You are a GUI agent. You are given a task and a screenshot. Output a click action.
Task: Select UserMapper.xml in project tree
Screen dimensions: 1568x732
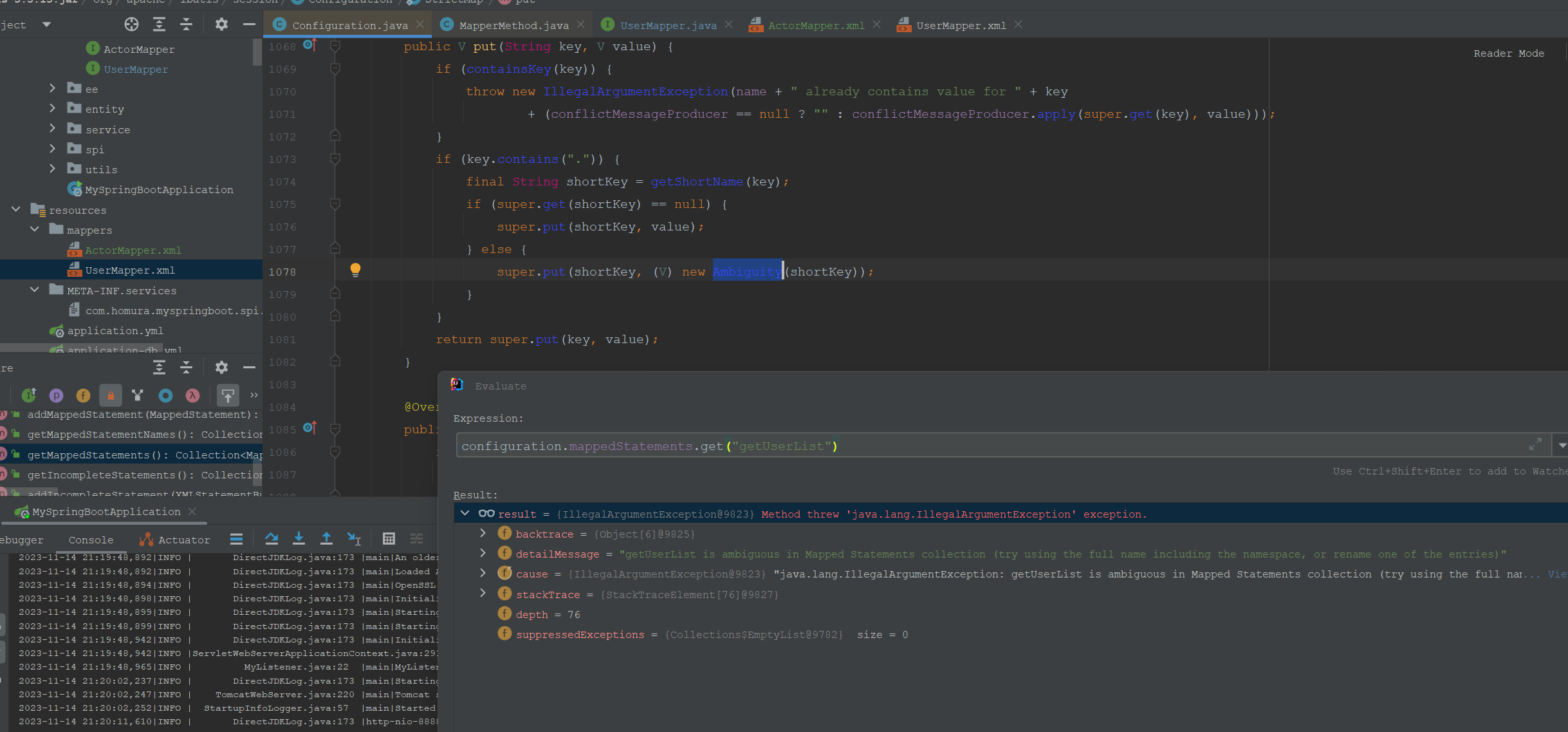tap(129, 270)
